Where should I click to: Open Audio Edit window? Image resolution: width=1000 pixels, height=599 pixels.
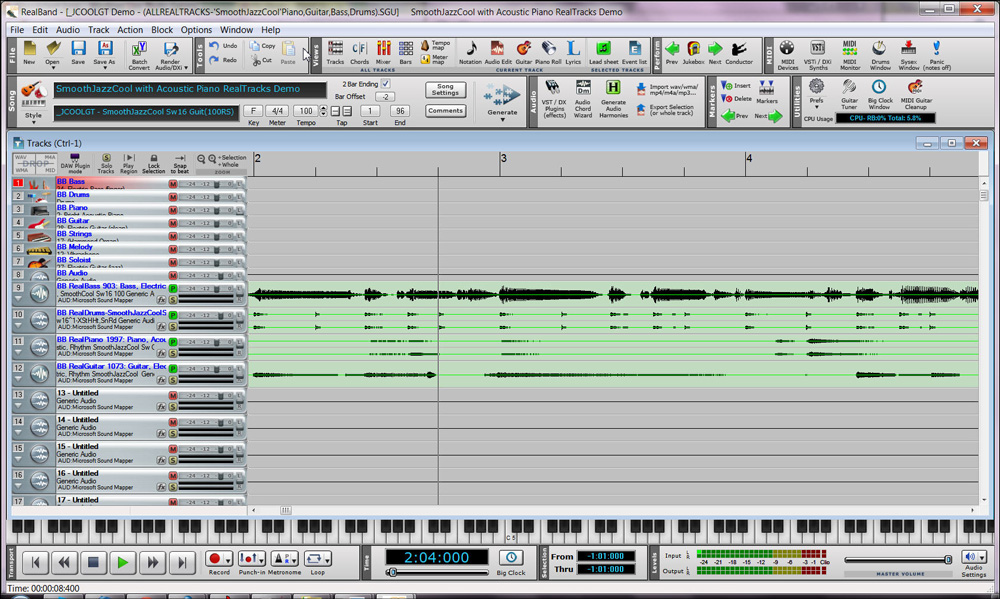497,52
